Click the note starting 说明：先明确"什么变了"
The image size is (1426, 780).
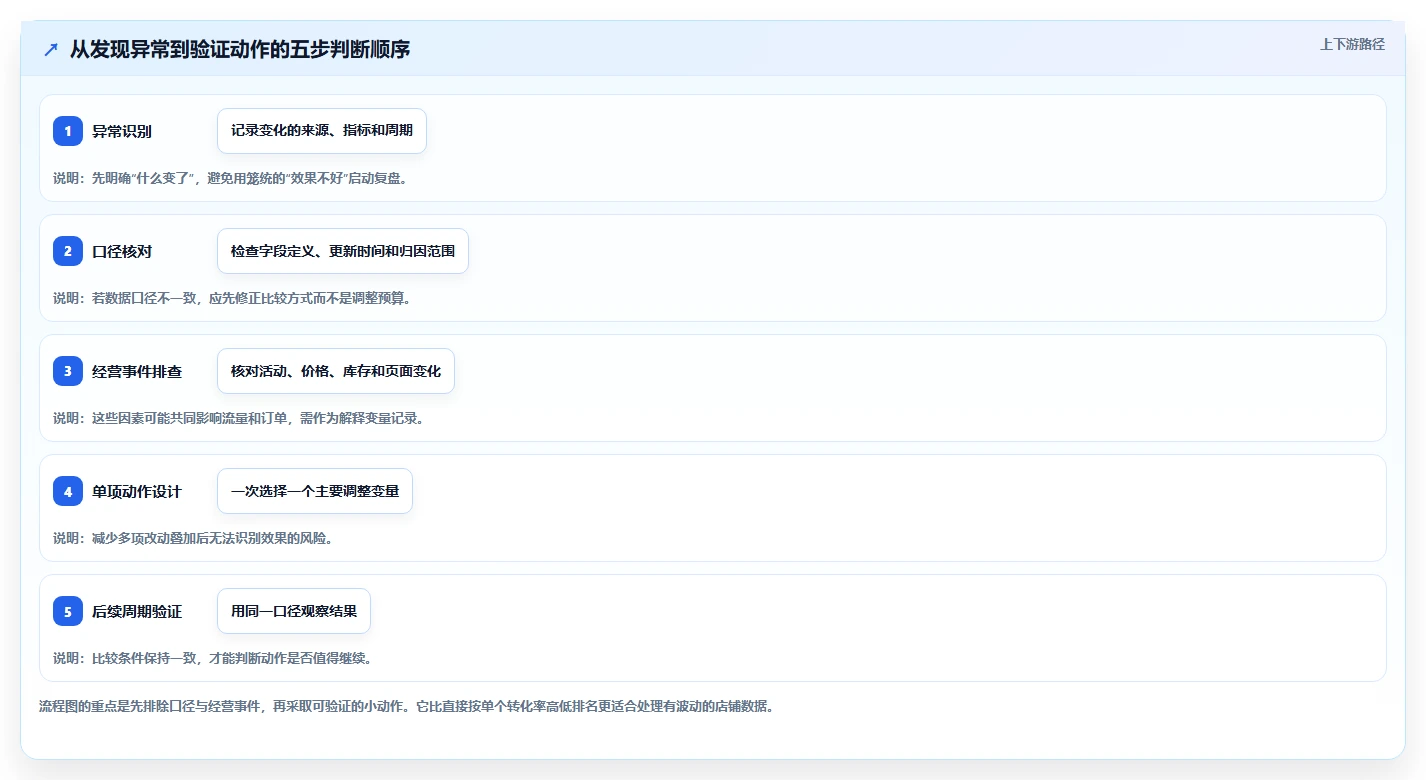click(230, 178)
